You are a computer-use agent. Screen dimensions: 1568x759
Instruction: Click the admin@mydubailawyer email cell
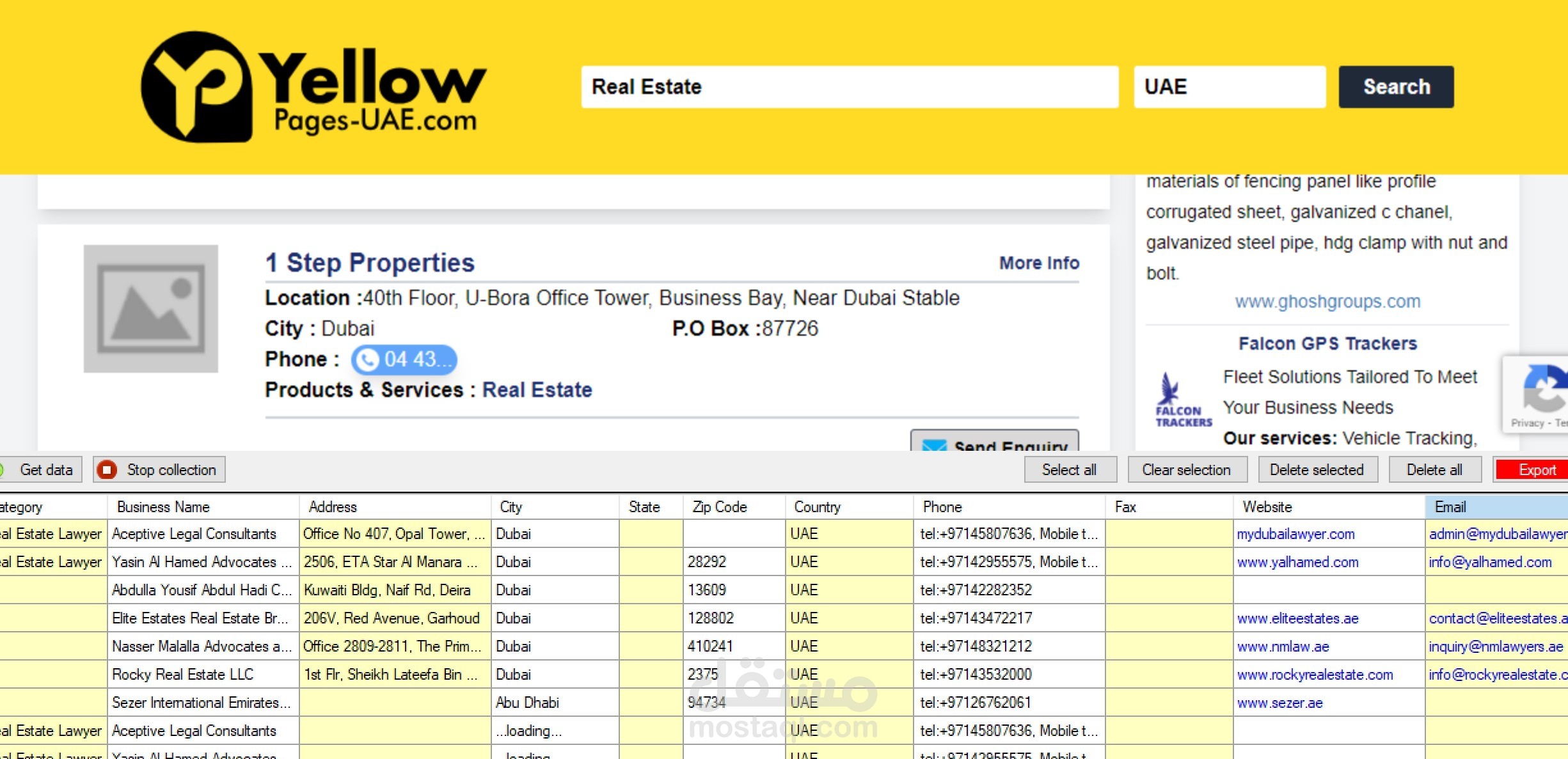pos(1497,534)
